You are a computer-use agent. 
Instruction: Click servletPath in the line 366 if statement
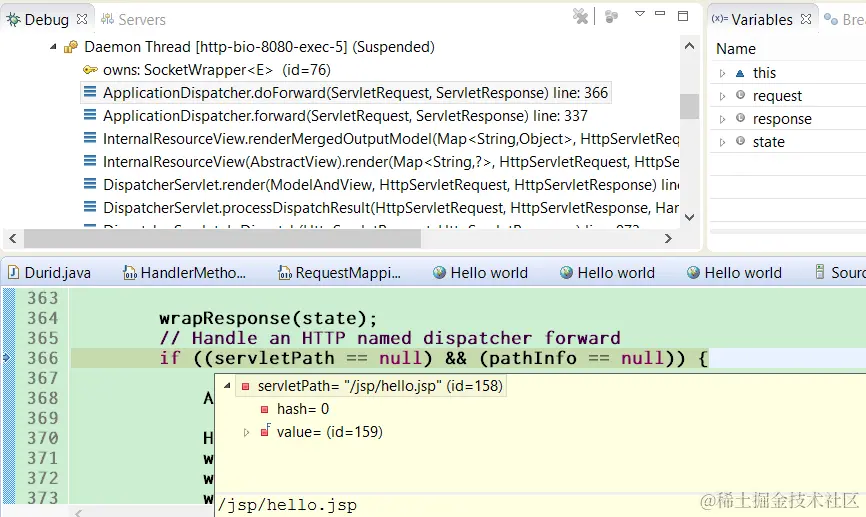point(274,358)
